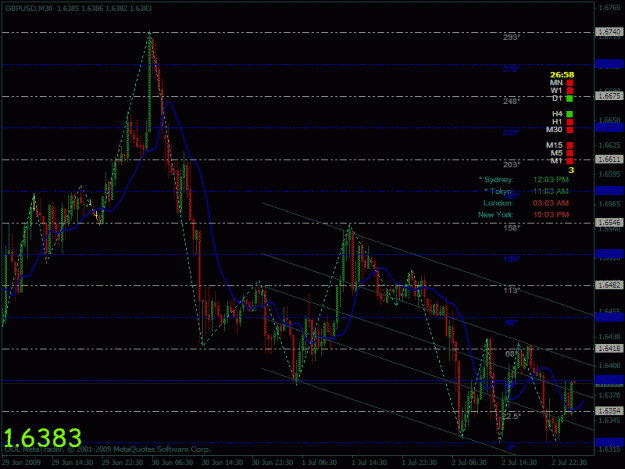The image size is (625, 469).
Task: Click the 1.6546 price level tag
Action: pos(609,222)
